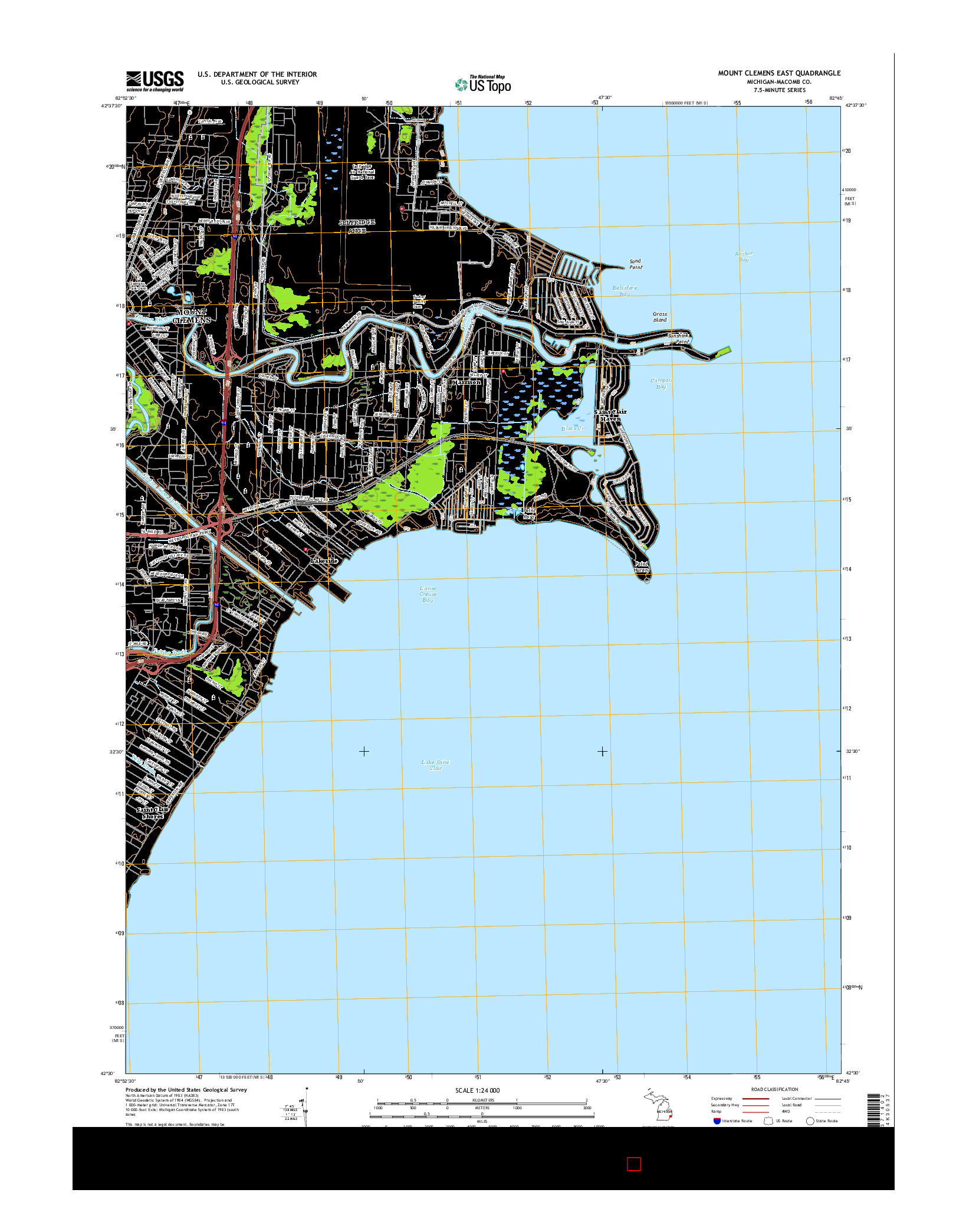Viewport: 966px width, 1232px height.
Task: Click the 'Selfridge Air National Guard Base' label
Action: pos(362,172)
